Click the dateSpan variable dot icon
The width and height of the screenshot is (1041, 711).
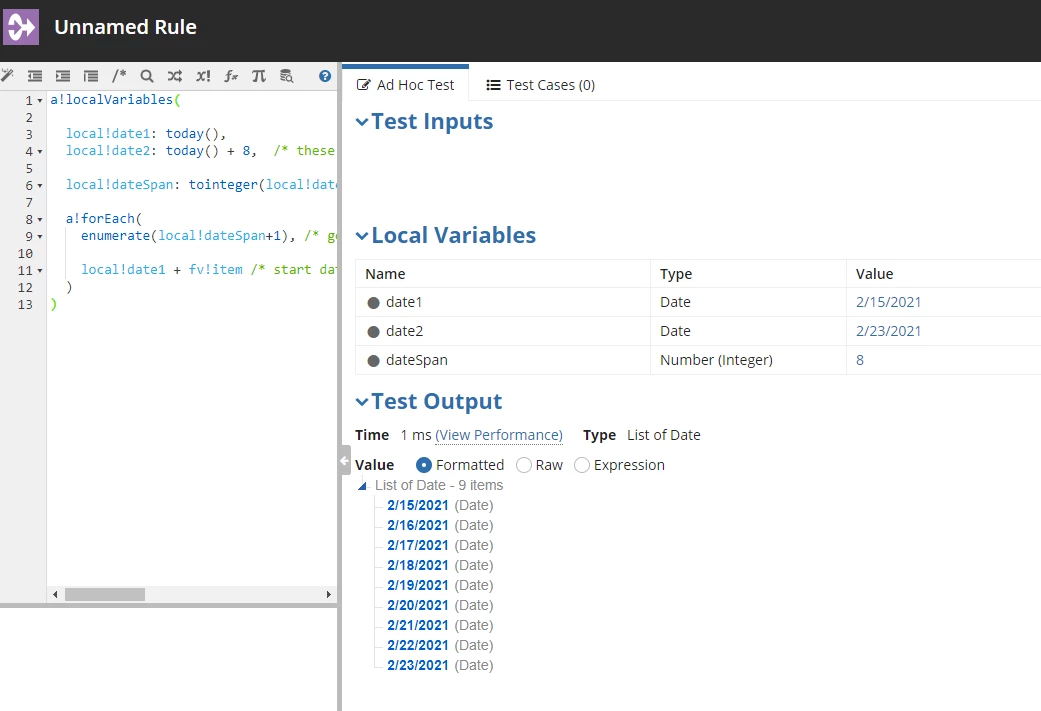tap(373, 360)
